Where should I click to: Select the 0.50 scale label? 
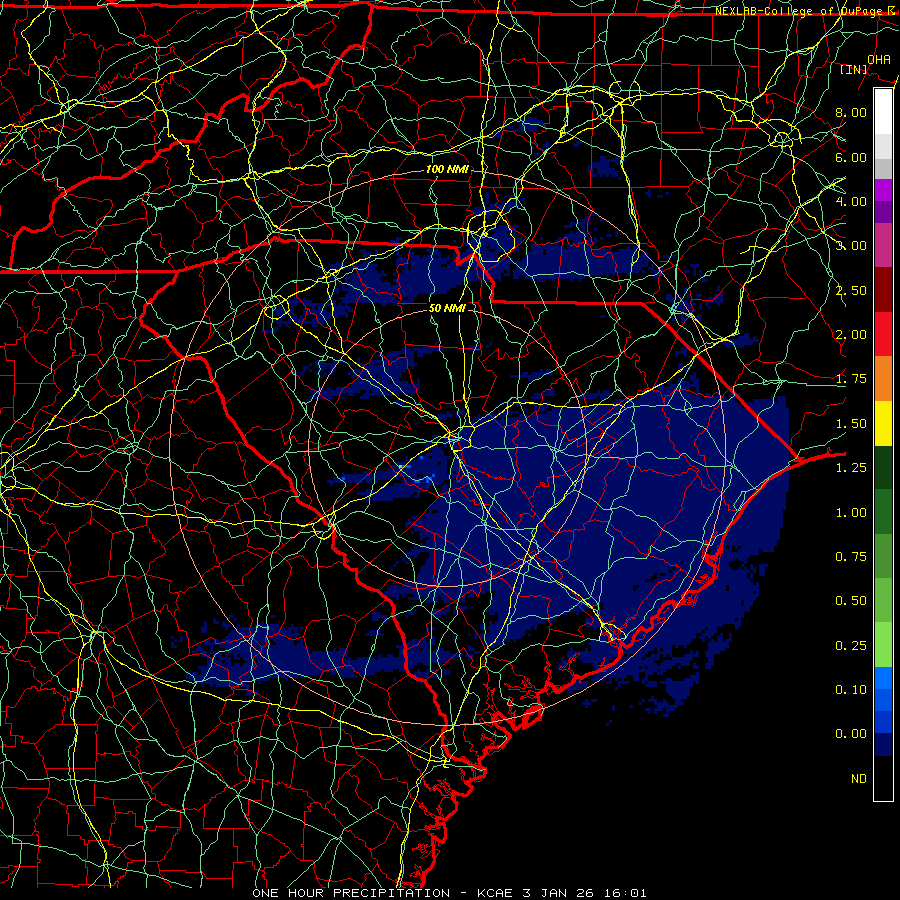click(851, 601)
